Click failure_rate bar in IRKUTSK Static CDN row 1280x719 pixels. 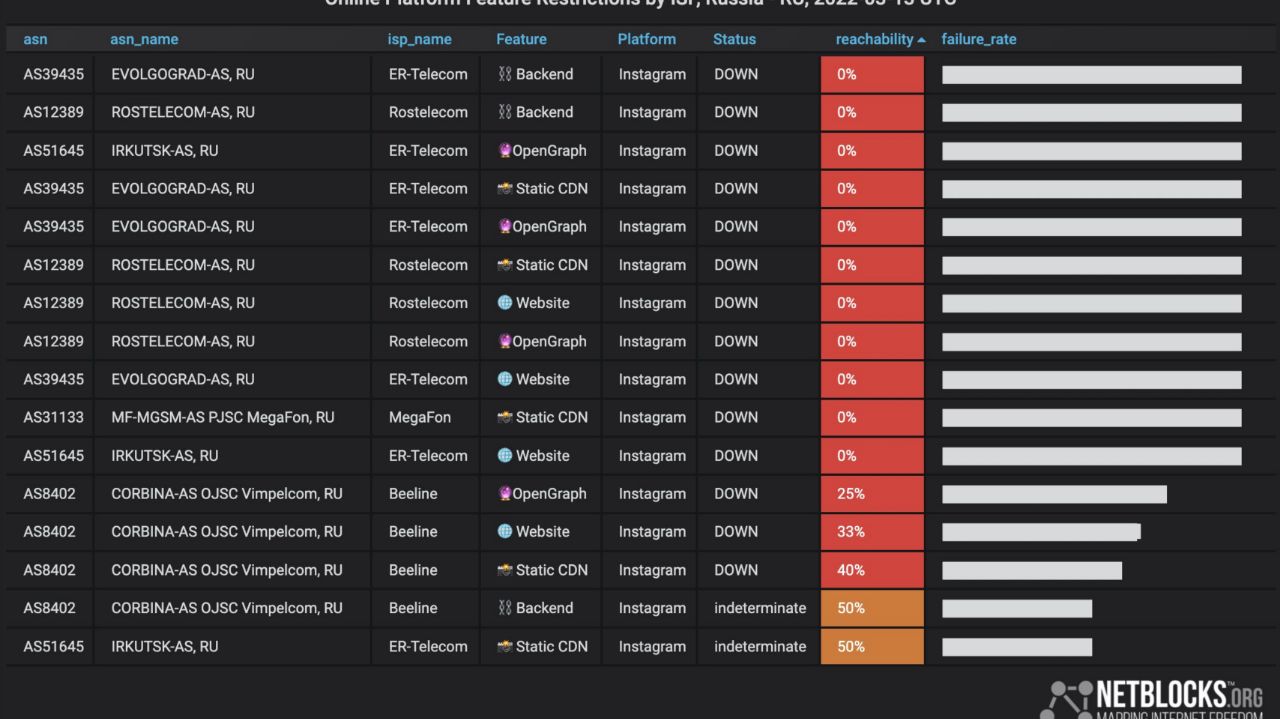pyautogui.click(x=1017, y=647)
